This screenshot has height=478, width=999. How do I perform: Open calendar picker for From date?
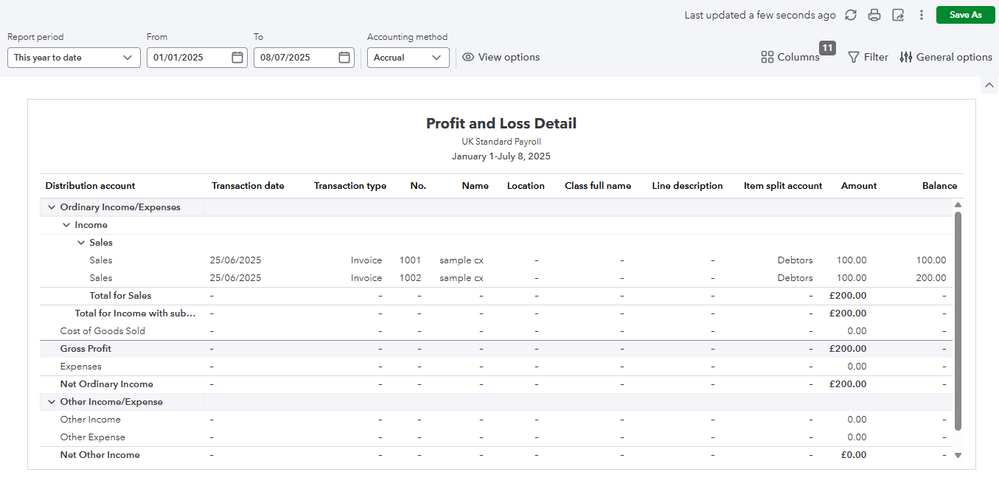(237, 57)
